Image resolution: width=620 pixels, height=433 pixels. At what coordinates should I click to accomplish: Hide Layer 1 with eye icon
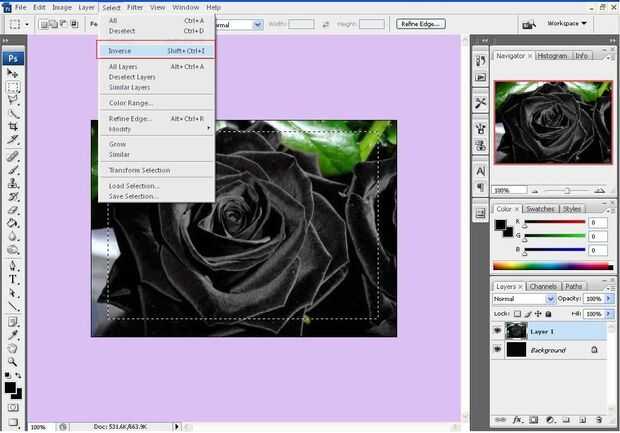[497, 331]
